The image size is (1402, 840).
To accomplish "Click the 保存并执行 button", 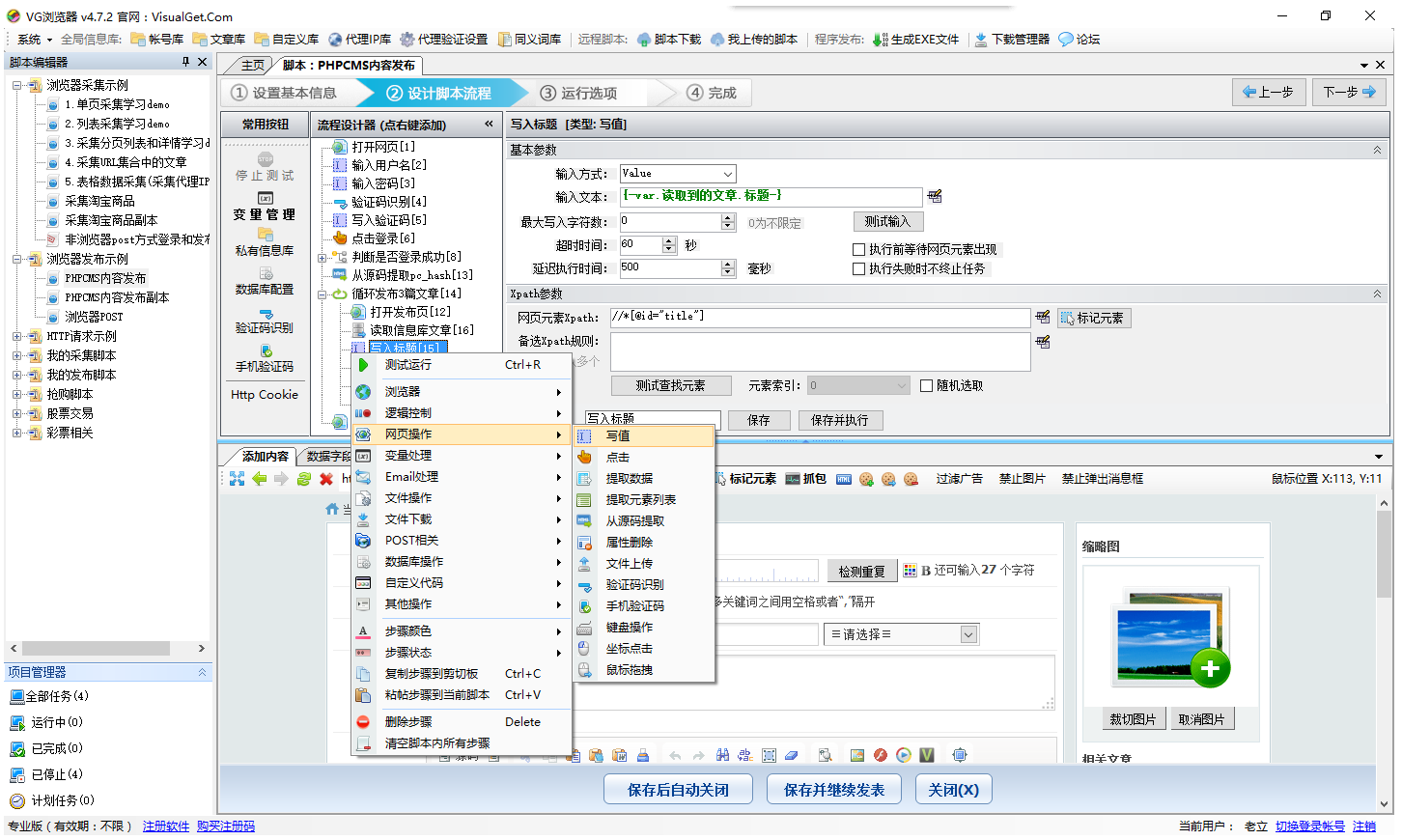I will click(840, 420).
